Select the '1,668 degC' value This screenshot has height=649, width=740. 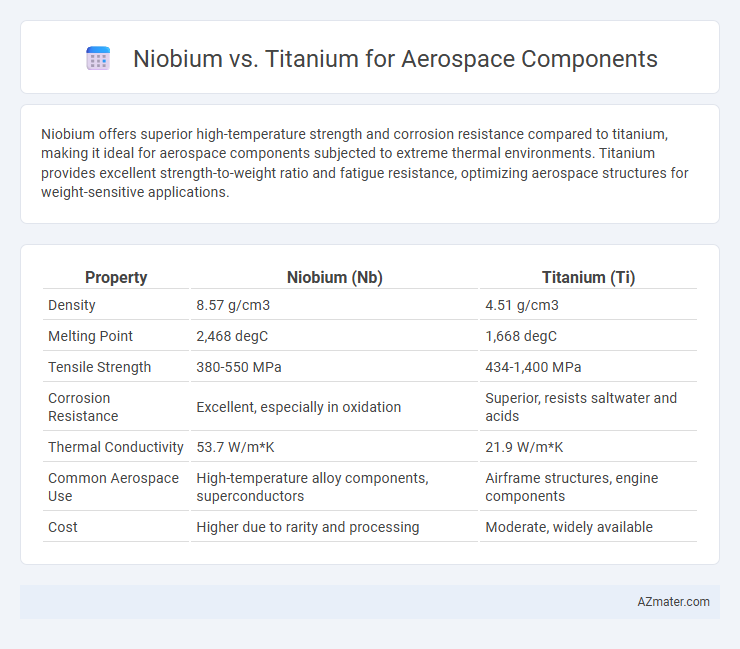coord(521,336)
